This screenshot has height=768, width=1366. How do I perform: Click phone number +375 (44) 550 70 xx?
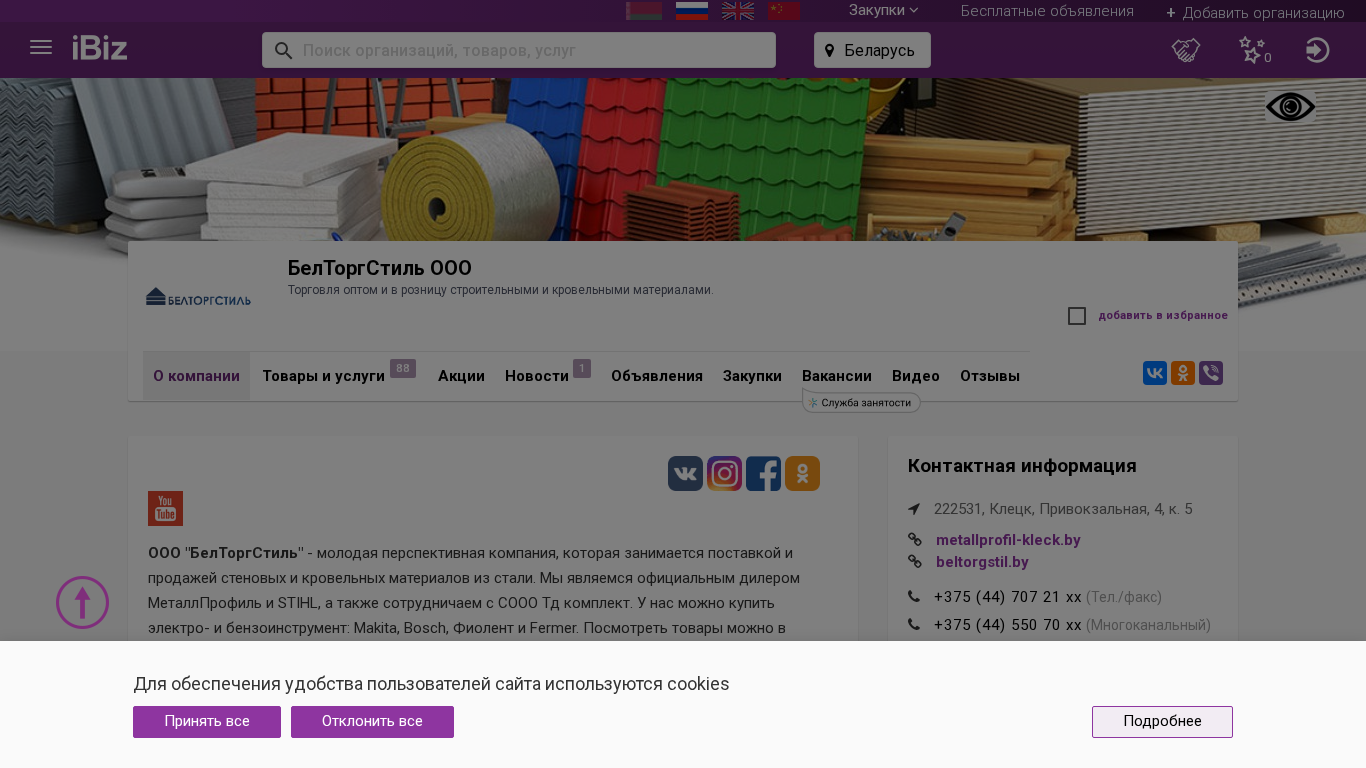[1008, 625]
